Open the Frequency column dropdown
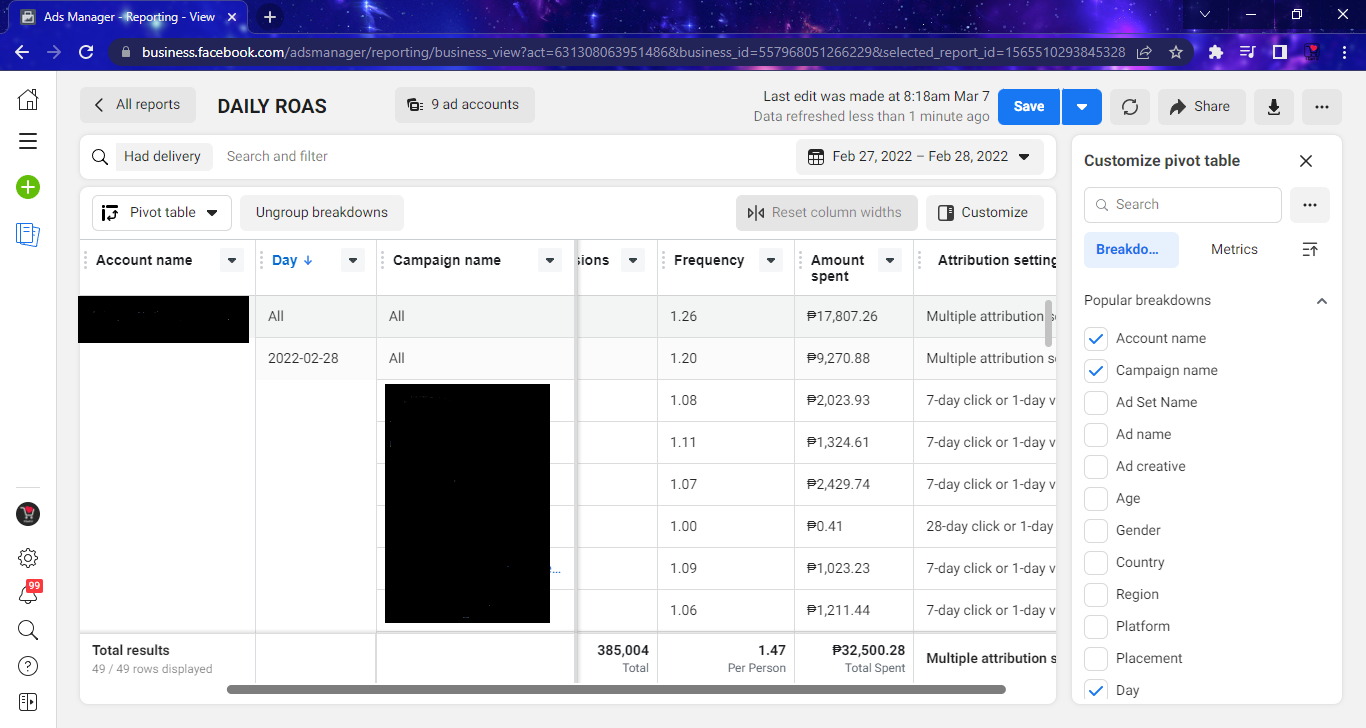Image resolution: width=1366 pixels, height=728 pixels. pos(771,261)
